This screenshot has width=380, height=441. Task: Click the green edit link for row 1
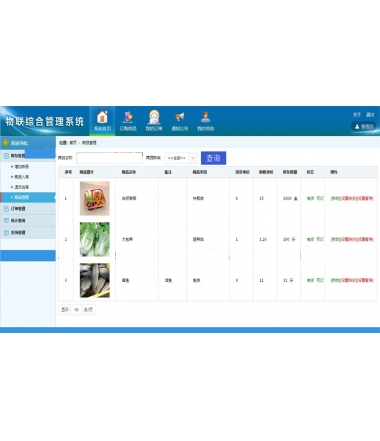pos(334,198)
